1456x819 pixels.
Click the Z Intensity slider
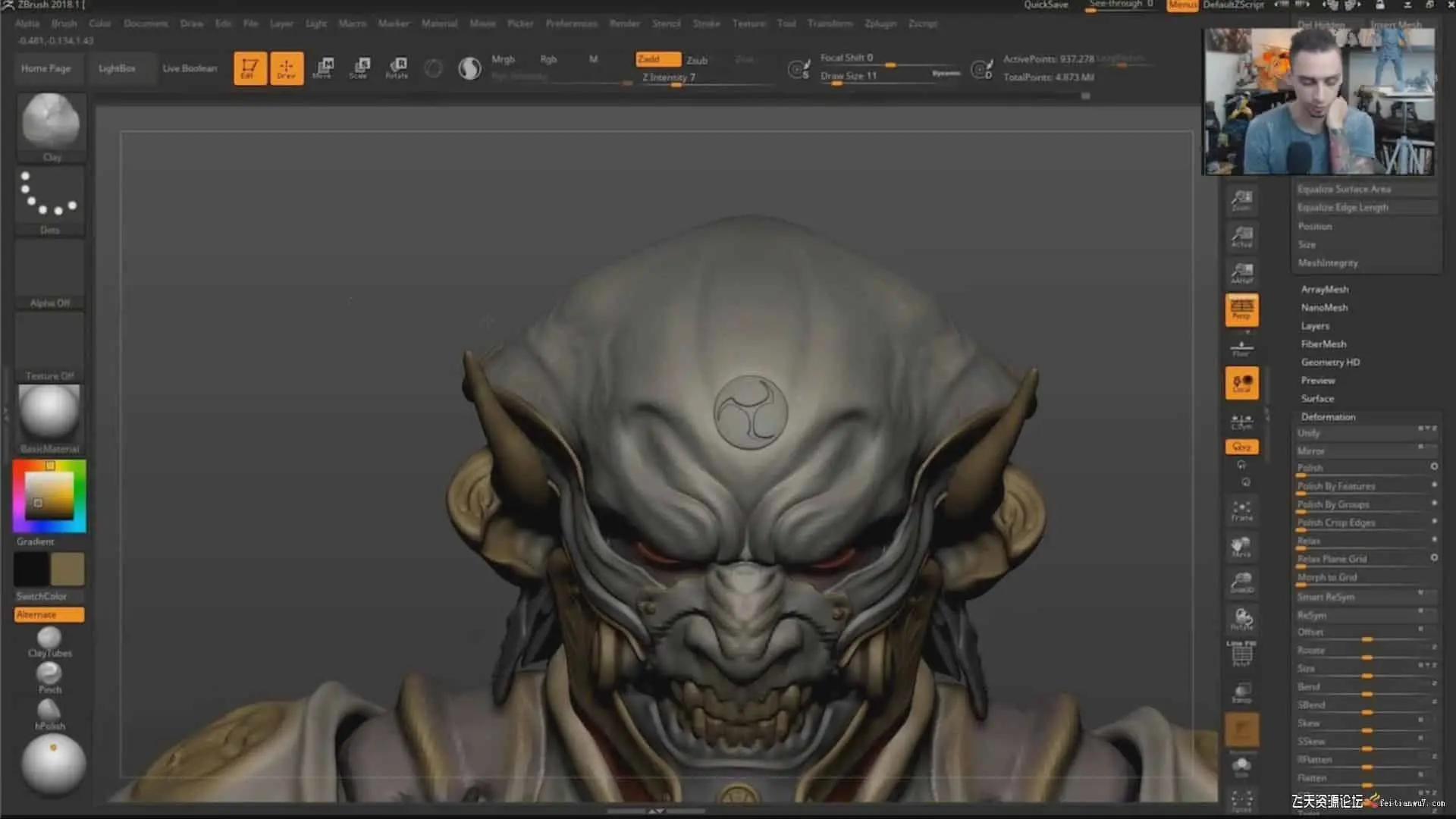[x=708, y=78]
